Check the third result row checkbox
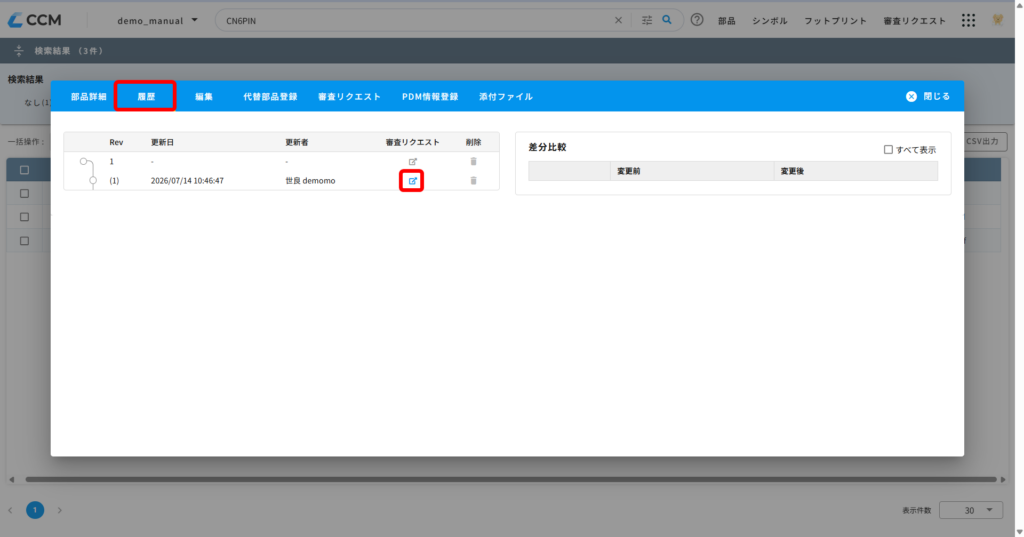 (x=24, y=240)
